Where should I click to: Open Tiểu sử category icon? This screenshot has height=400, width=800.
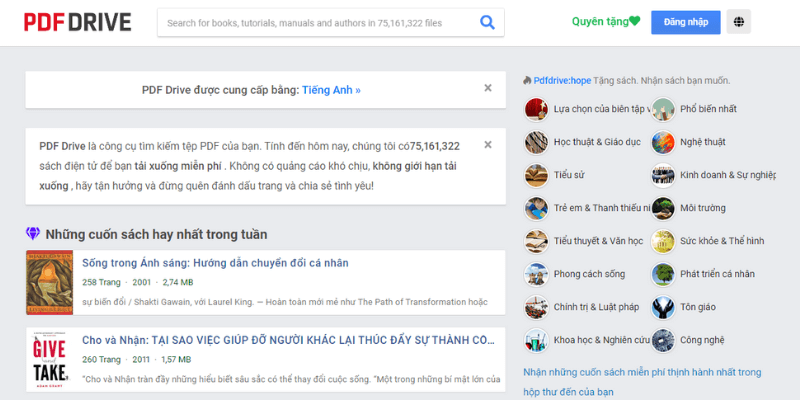(536, 175)
